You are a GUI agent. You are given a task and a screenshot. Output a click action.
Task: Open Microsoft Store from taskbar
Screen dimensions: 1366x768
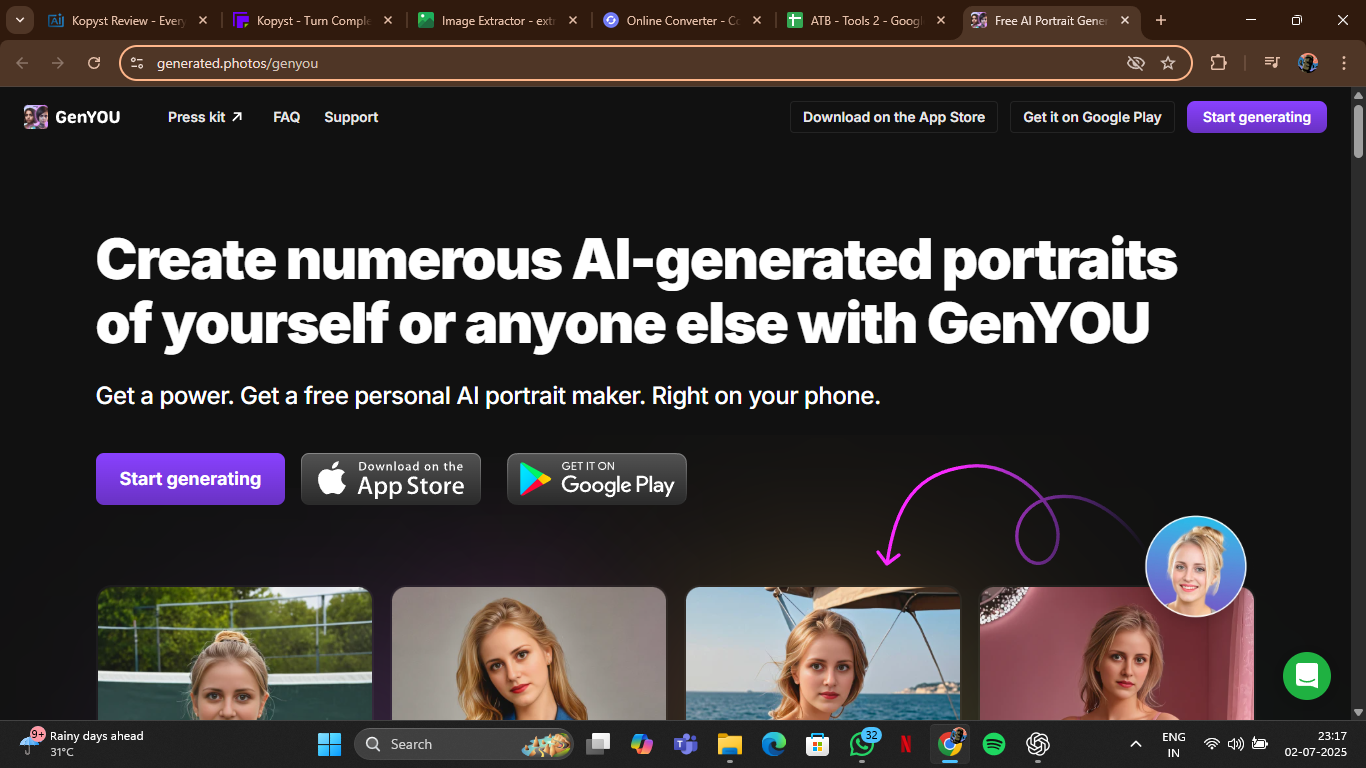[818, 744]
